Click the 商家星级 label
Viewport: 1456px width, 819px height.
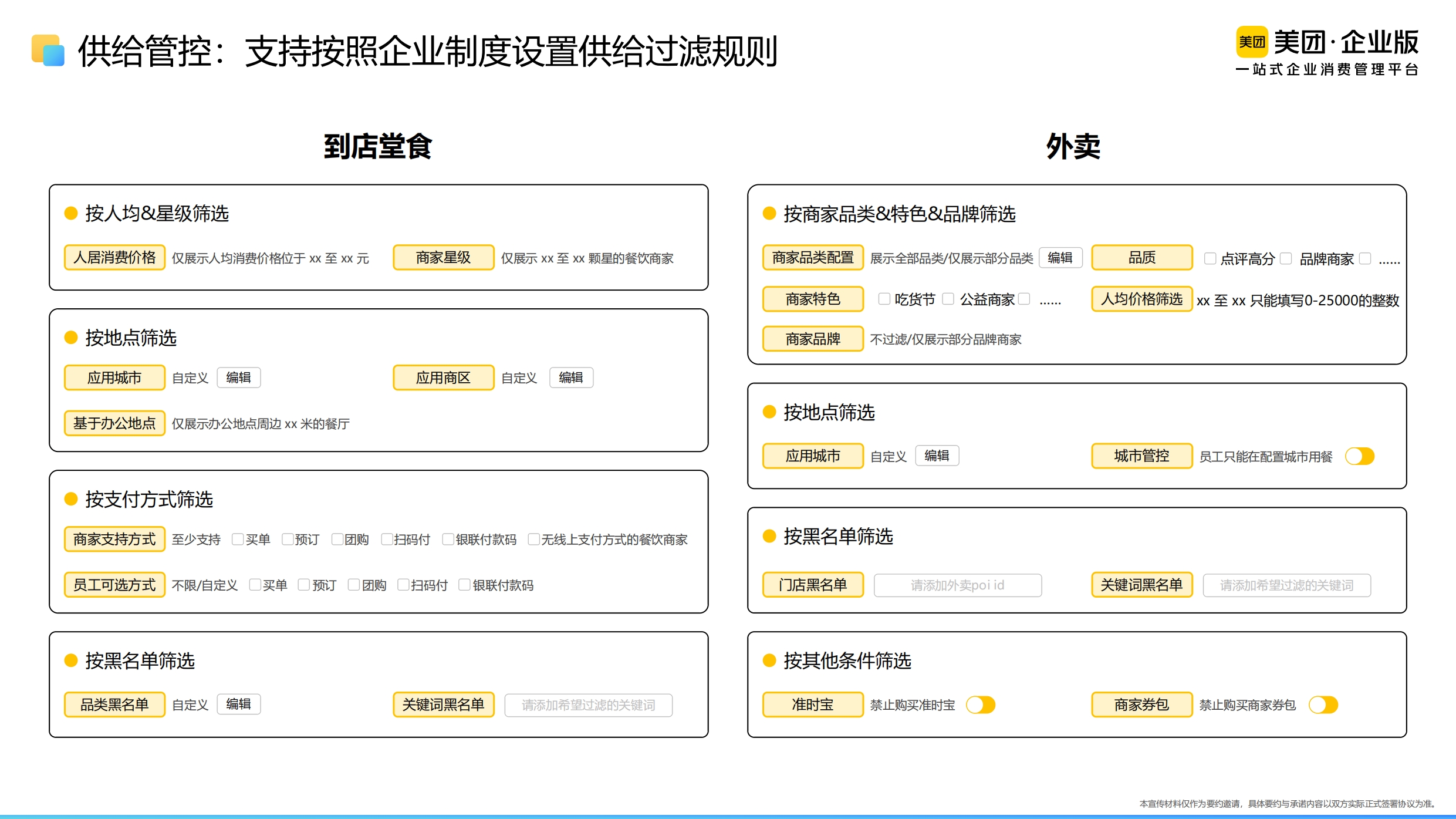click(444, 257)
